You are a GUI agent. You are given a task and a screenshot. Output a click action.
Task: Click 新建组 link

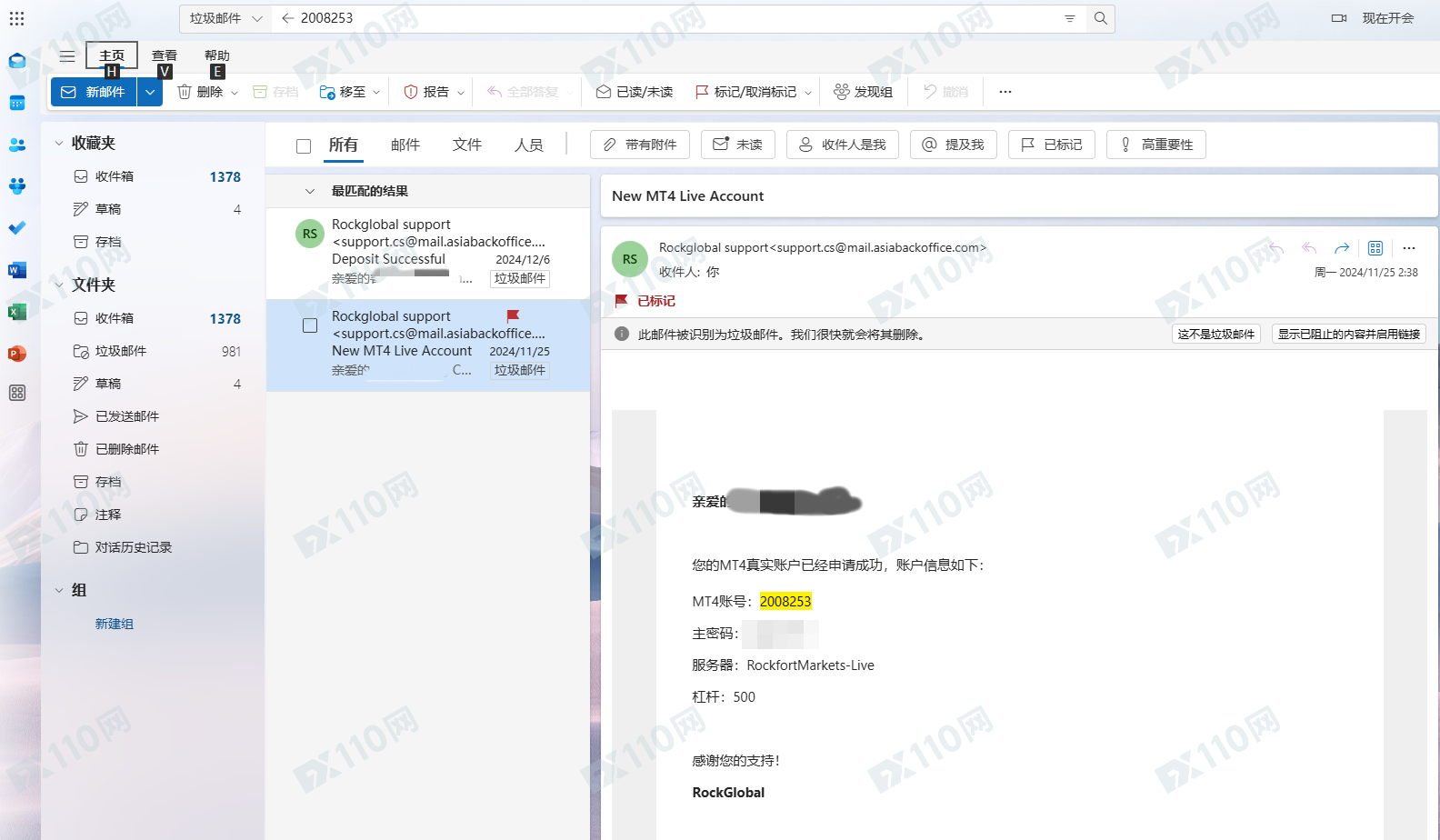[x=115, y=624]
